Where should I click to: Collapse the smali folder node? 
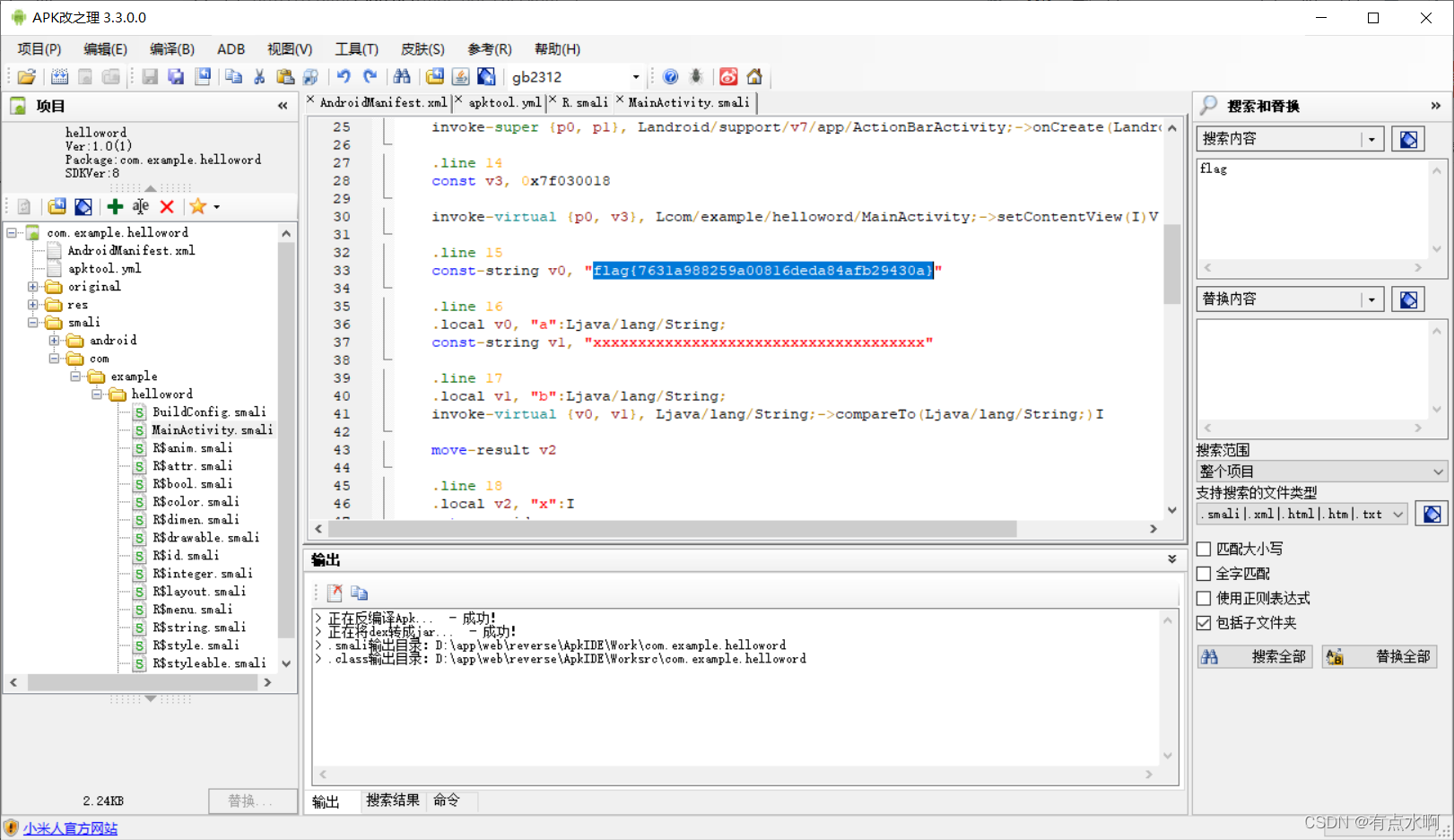tap(33, 323)
